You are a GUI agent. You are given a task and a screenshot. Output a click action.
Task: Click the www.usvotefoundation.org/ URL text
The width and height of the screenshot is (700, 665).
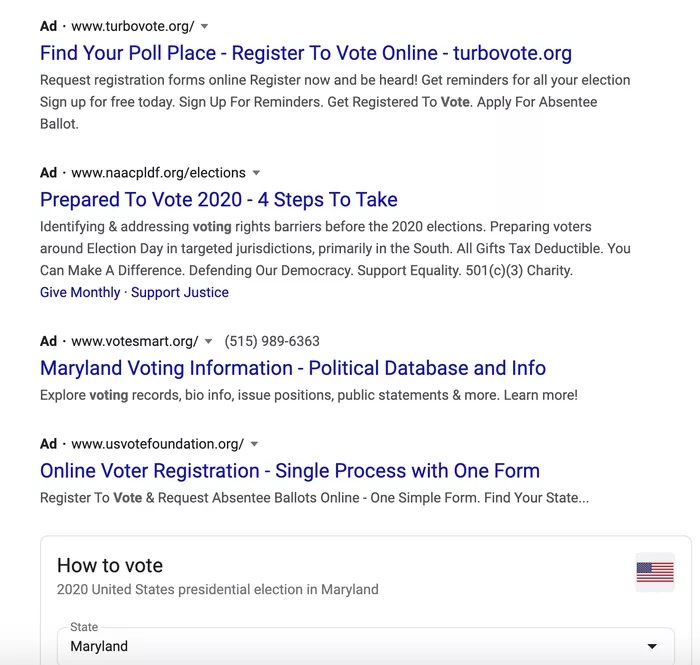(158, 443)
